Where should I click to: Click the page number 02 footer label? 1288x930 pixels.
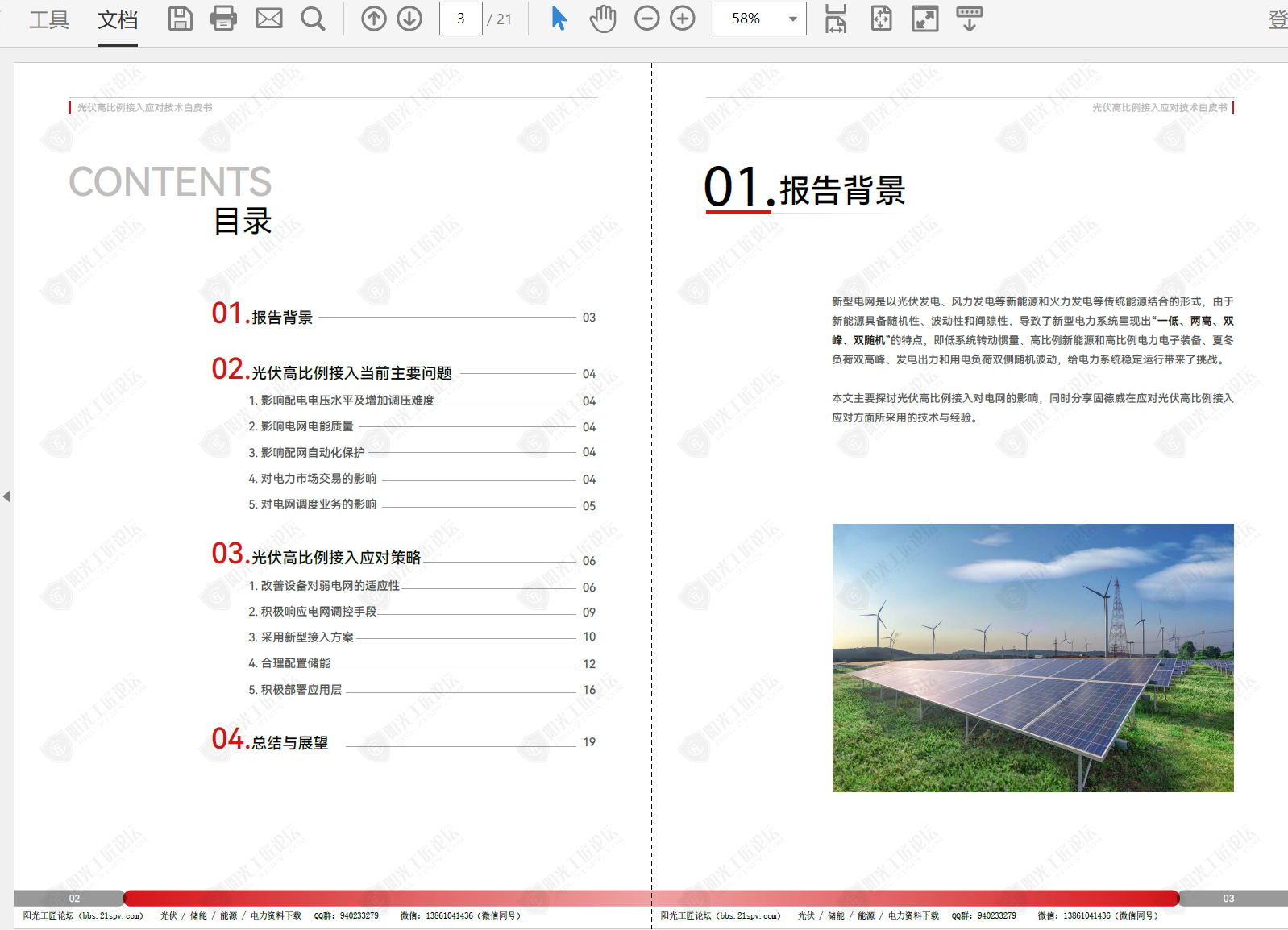74,899
